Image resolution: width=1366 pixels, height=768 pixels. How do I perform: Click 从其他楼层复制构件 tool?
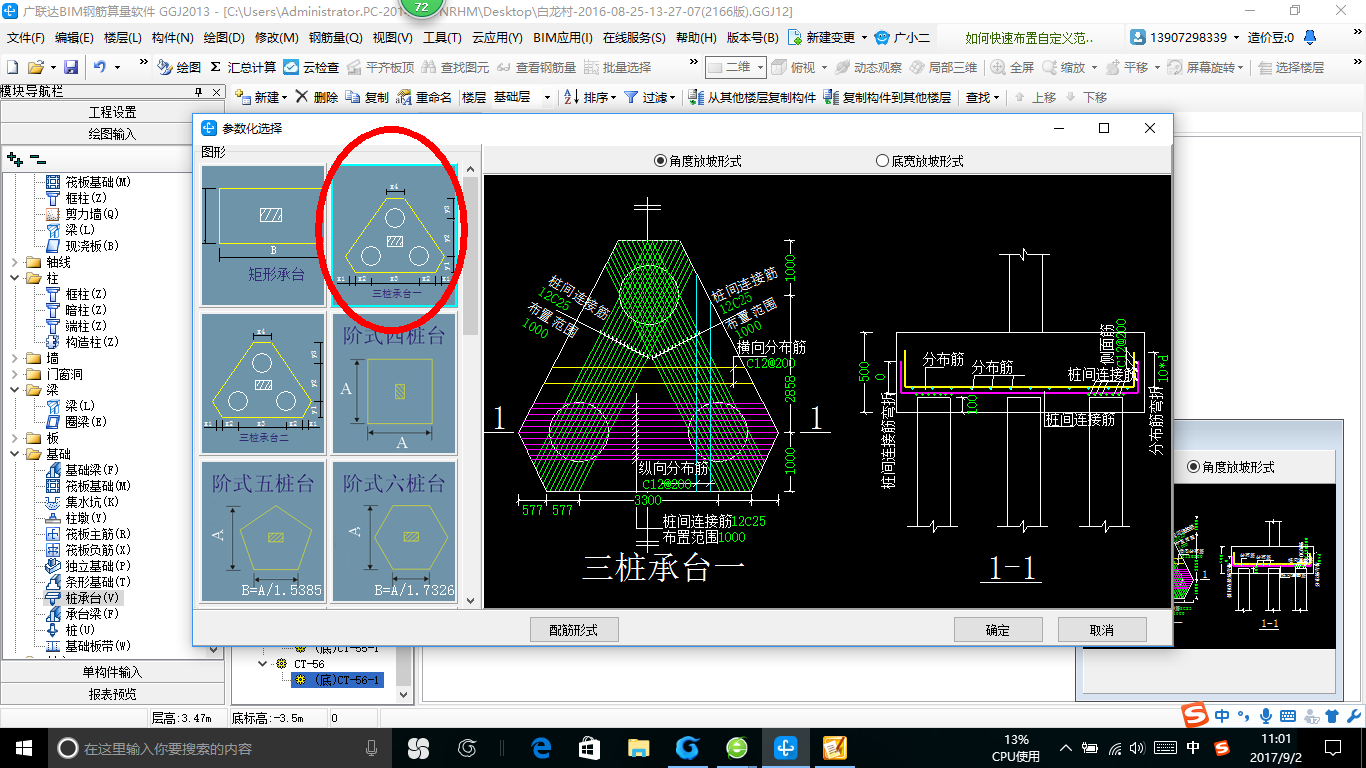(753, 97)
